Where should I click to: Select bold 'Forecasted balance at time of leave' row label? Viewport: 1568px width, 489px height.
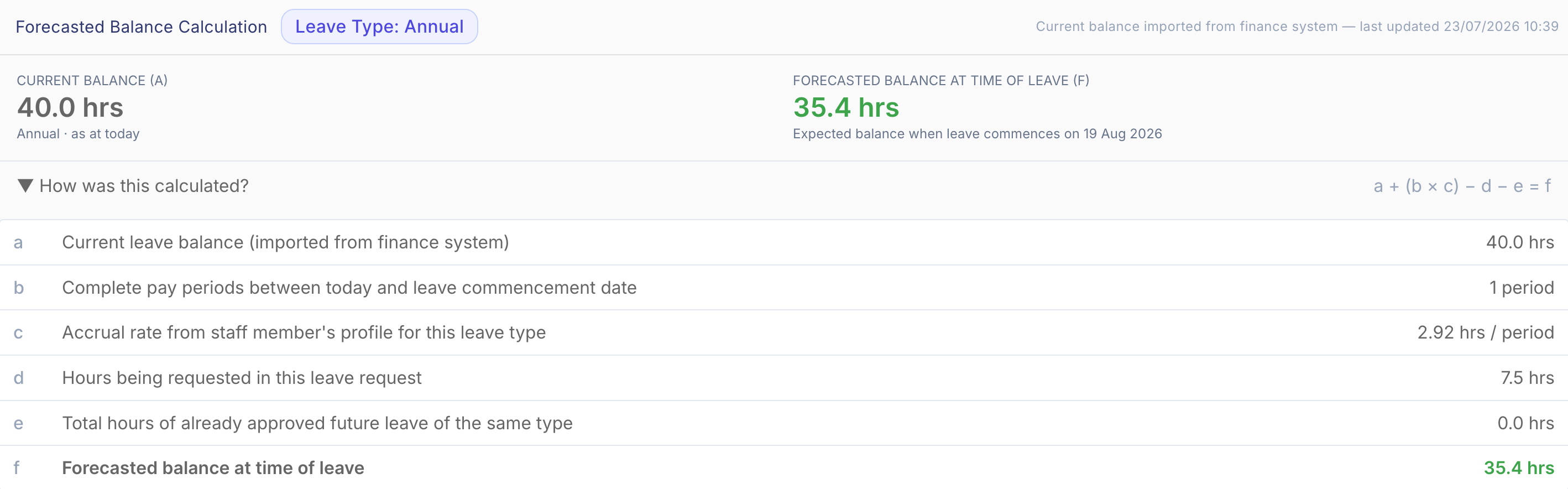(x=213, y=467)
